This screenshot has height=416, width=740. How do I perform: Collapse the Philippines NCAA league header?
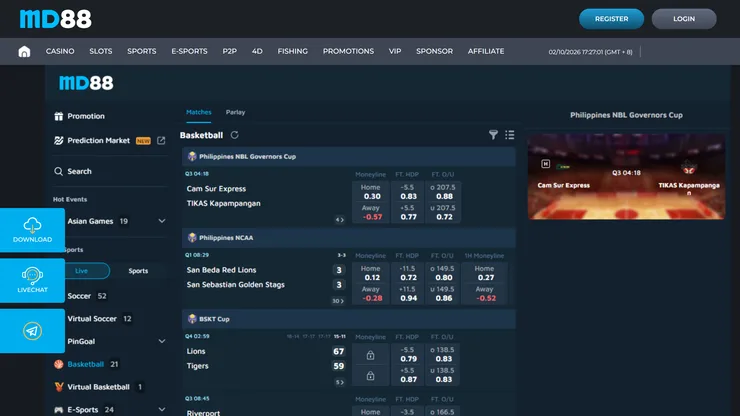[348, 238]
